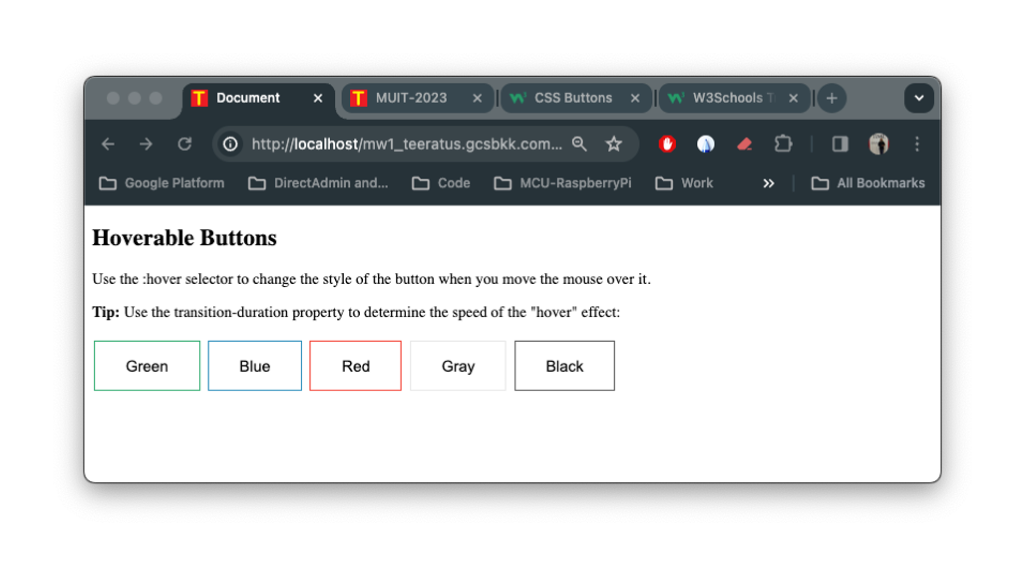Show hidden bookmarks with the chevron
Viewport: 1024px width, 576px height.
pyautogui.click(x=768, y=183)
